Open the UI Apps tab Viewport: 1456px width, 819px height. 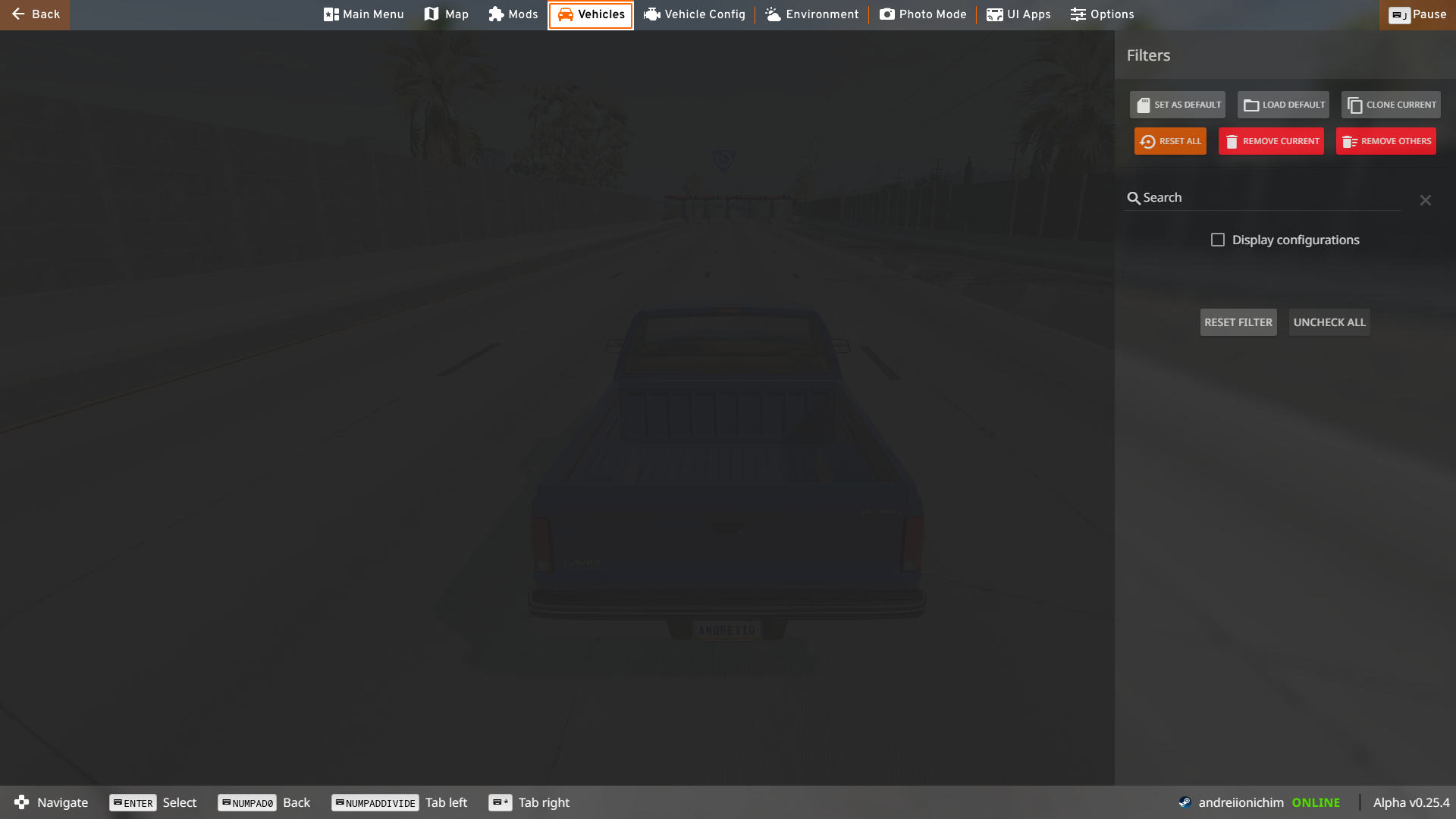coord(1018,14)
